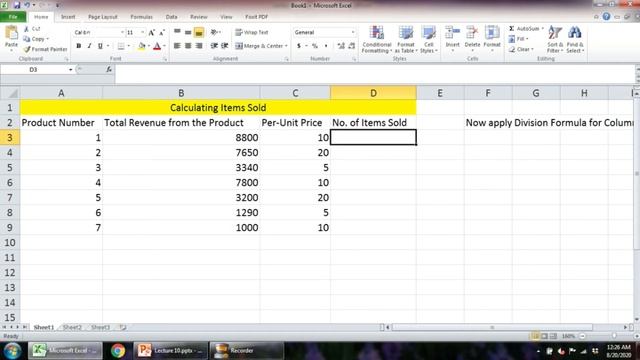This screenshot has width=640, height=360.
Task: Decrease font size with the small A icon
Action: 162,32
